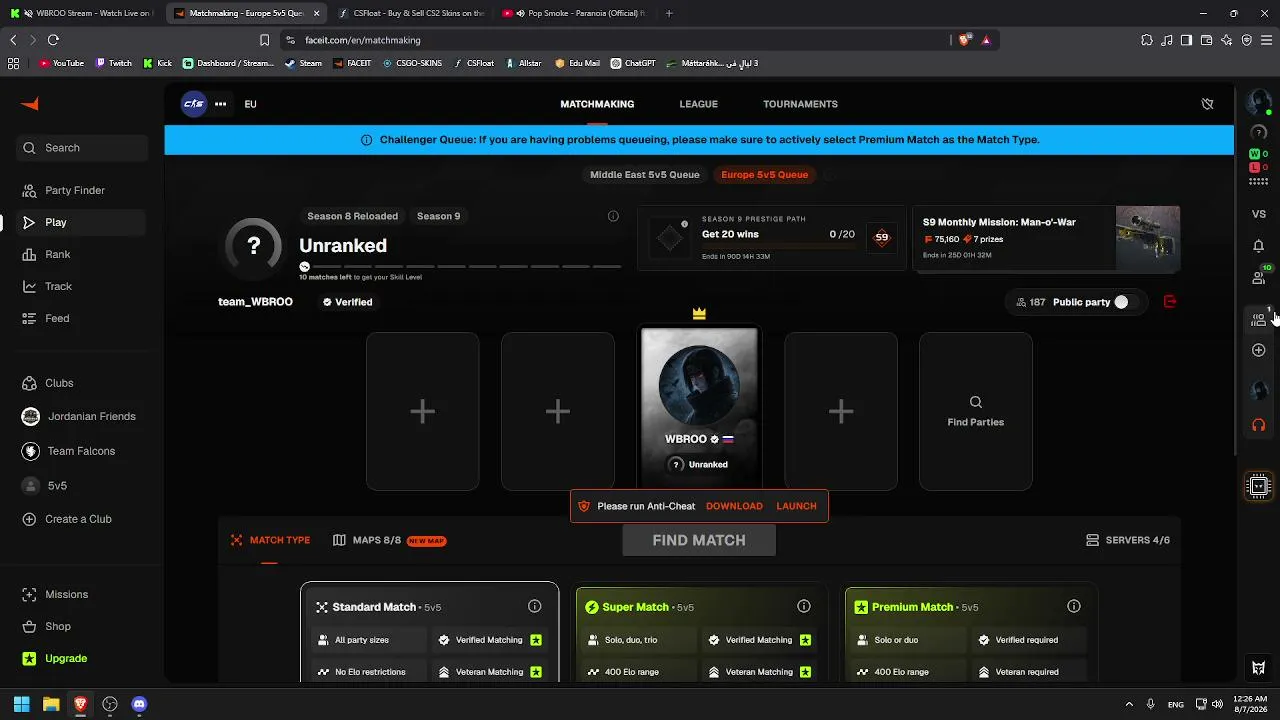This screenshot has width=1280, height=720.
Task: Click the plus circle icon in right sidebar
Action: (x=1259, y=350)
